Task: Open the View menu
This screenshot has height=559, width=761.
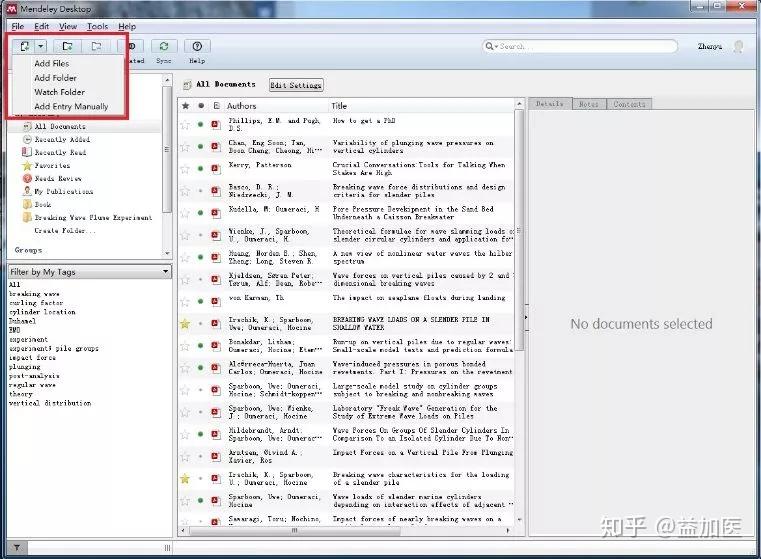Action: tap(68, 26)
